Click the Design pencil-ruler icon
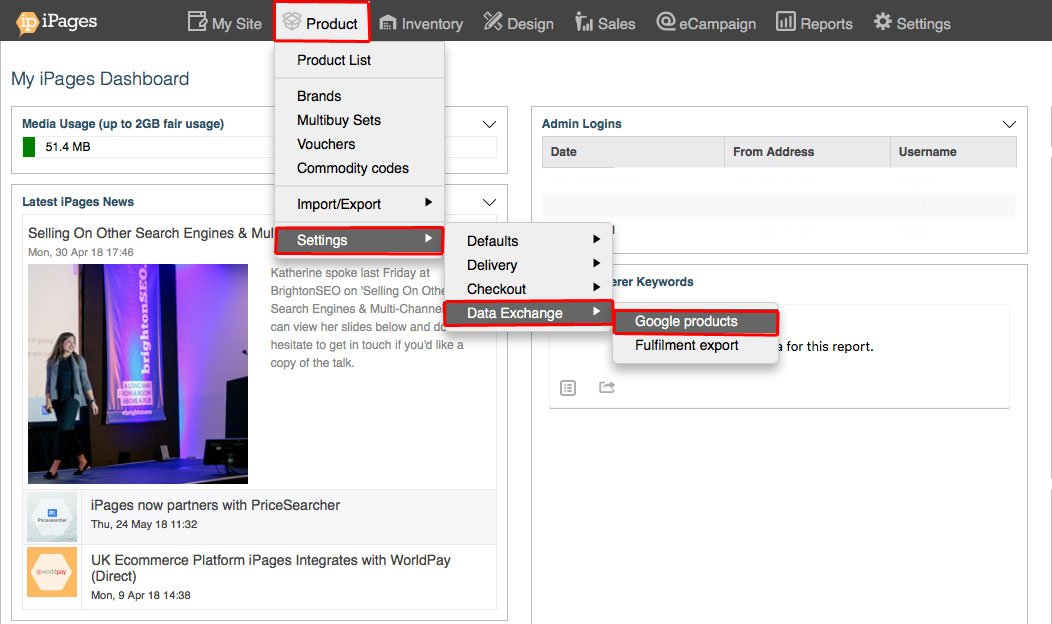 [492, 21]
